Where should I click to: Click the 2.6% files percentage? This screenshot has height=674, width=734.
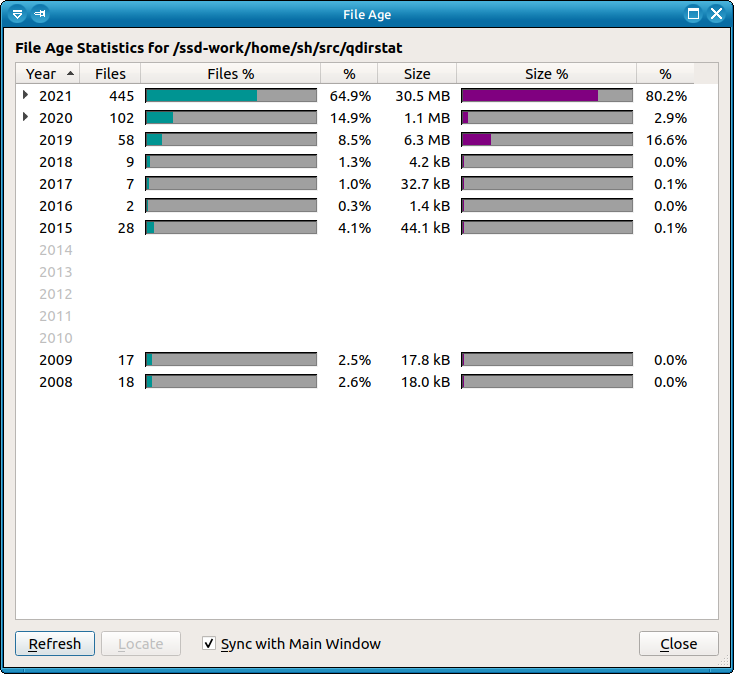354,382
